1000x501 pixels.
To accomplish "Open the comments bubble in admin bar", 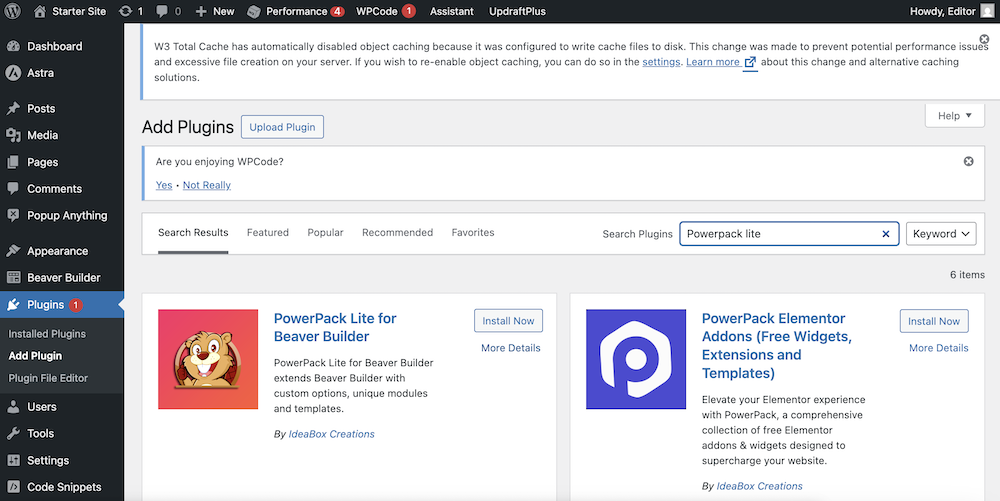I will click(x=169, y=11).
